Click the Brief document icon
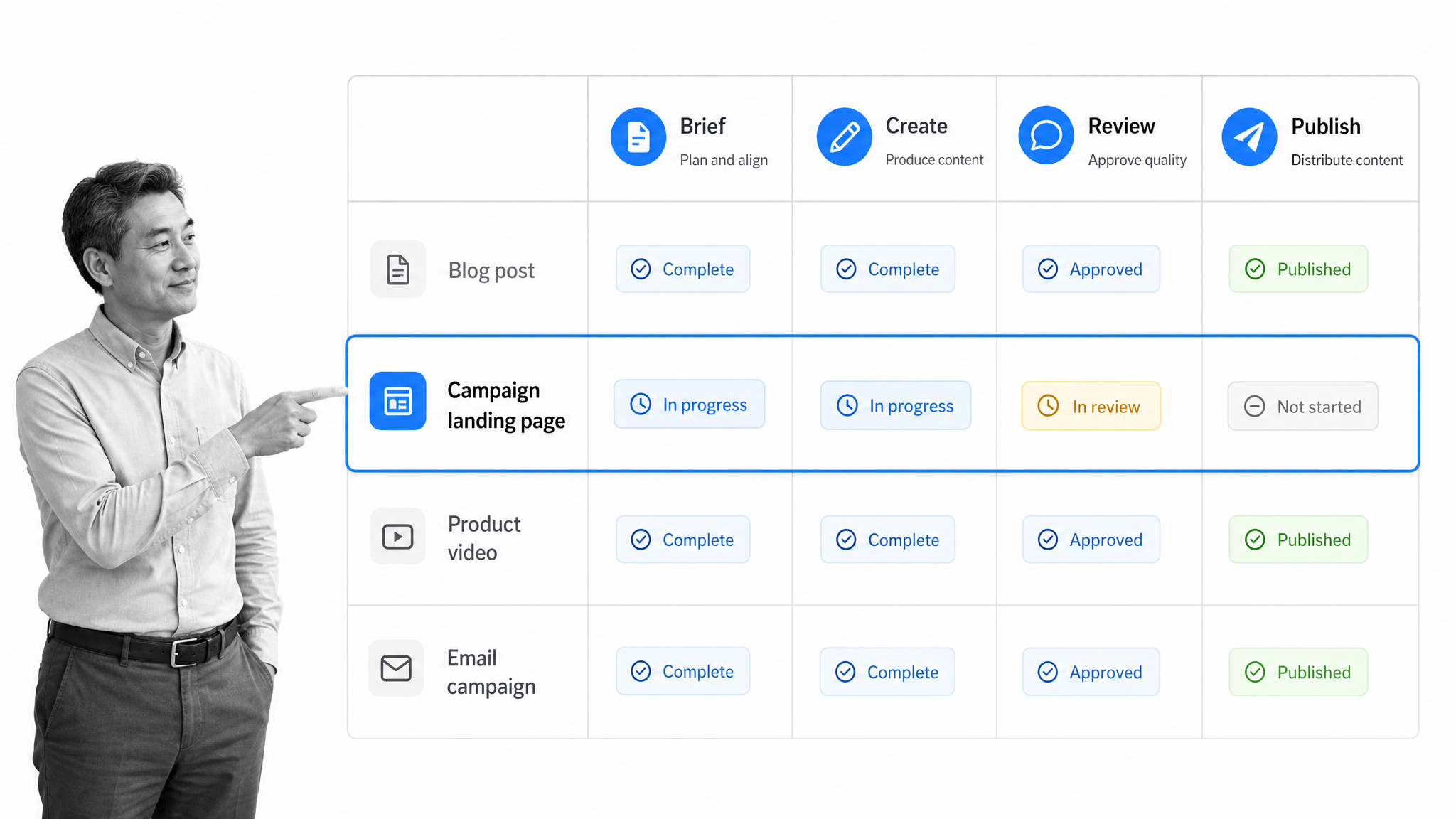The height and width of the screenshot is (819, 1456). click(x=638, y=136)
